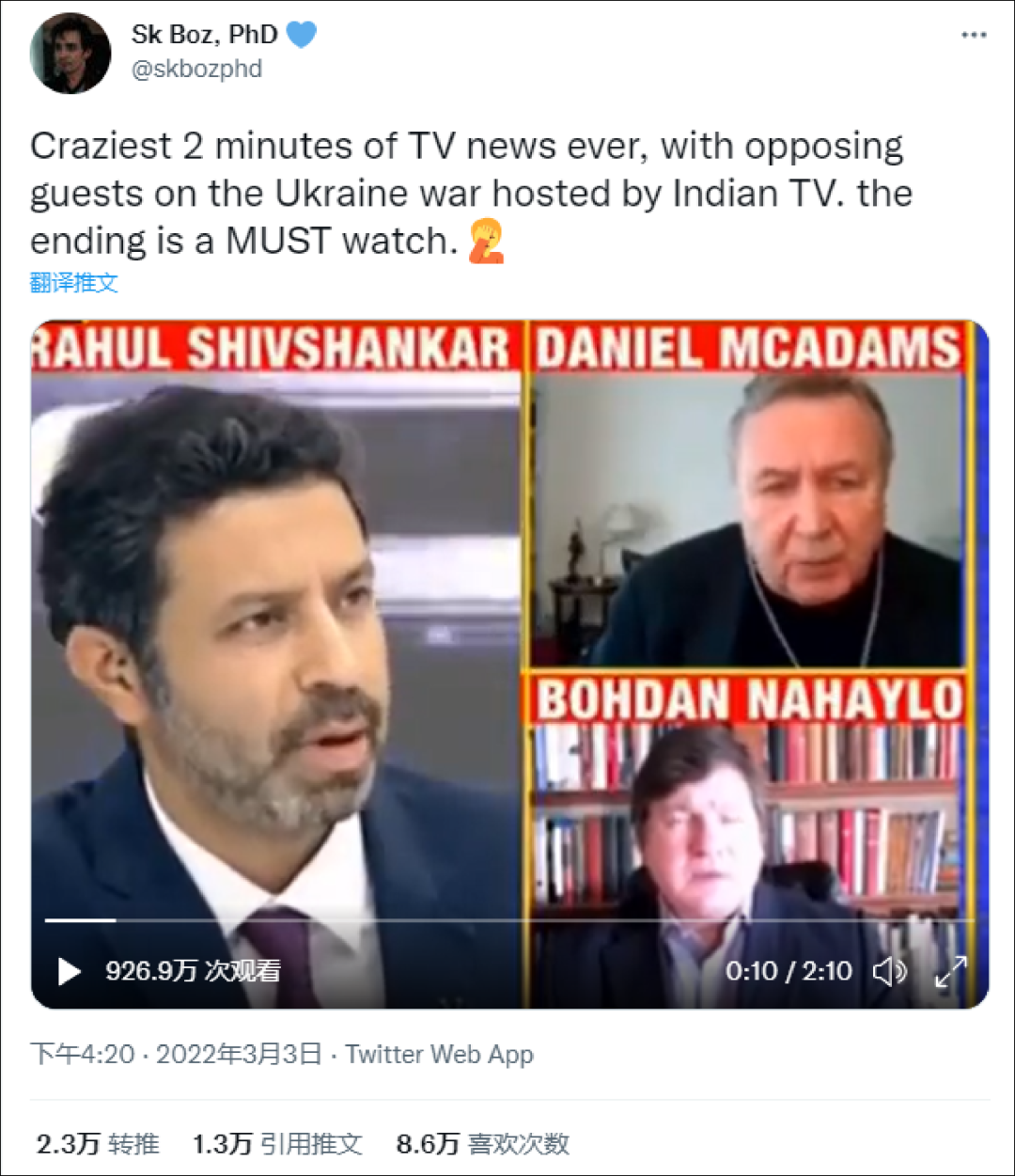Viewport: 1015px width, 1176px height.
Task: Seek along the video progress bar
Action: [508, 919]
